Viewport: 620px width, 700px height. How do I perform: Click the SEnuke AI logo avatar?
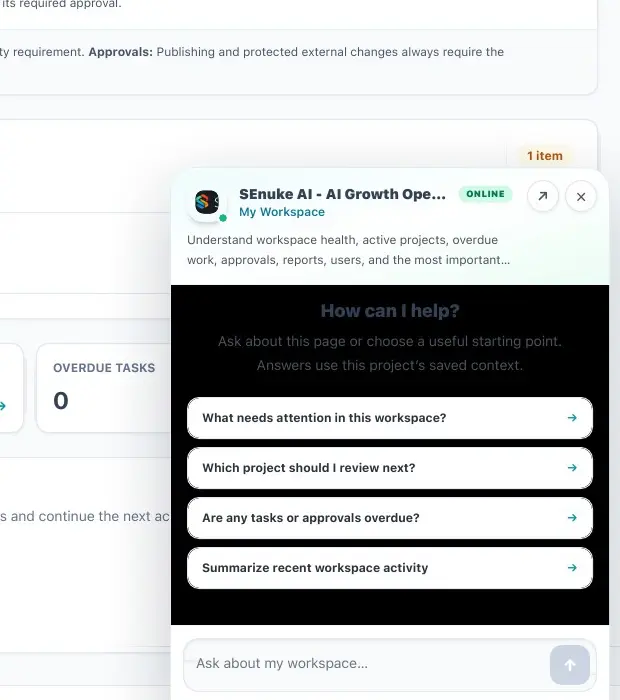207,202
